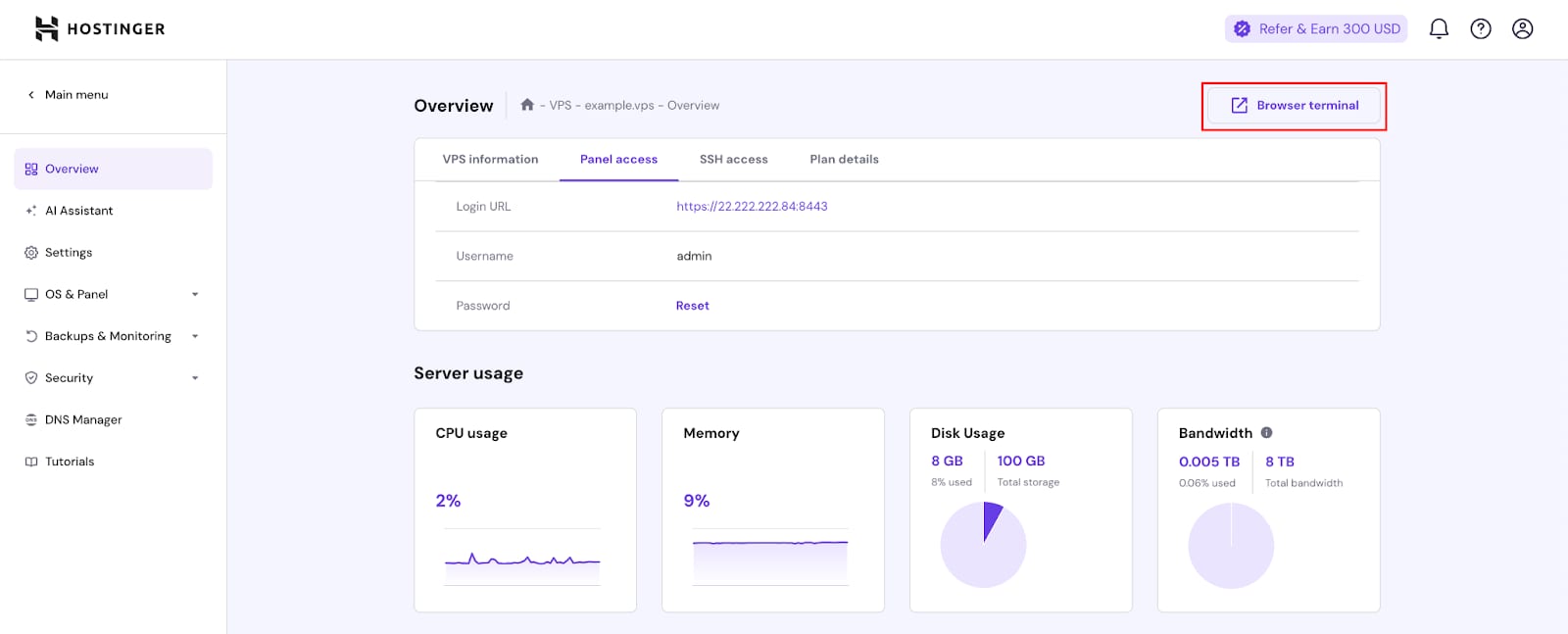This screenshot has width=1568, height=634.
Task: Click the home icon in breadcrumb
Action: 527,105
